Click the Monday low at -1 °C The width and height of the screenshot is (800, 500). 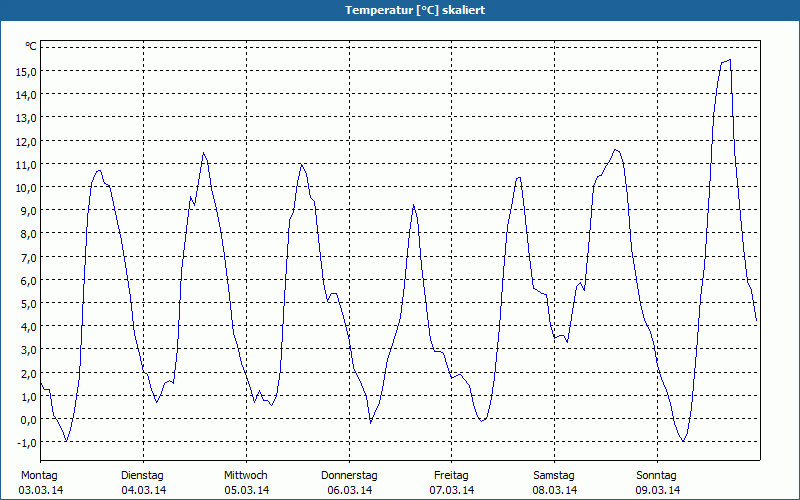66,441
